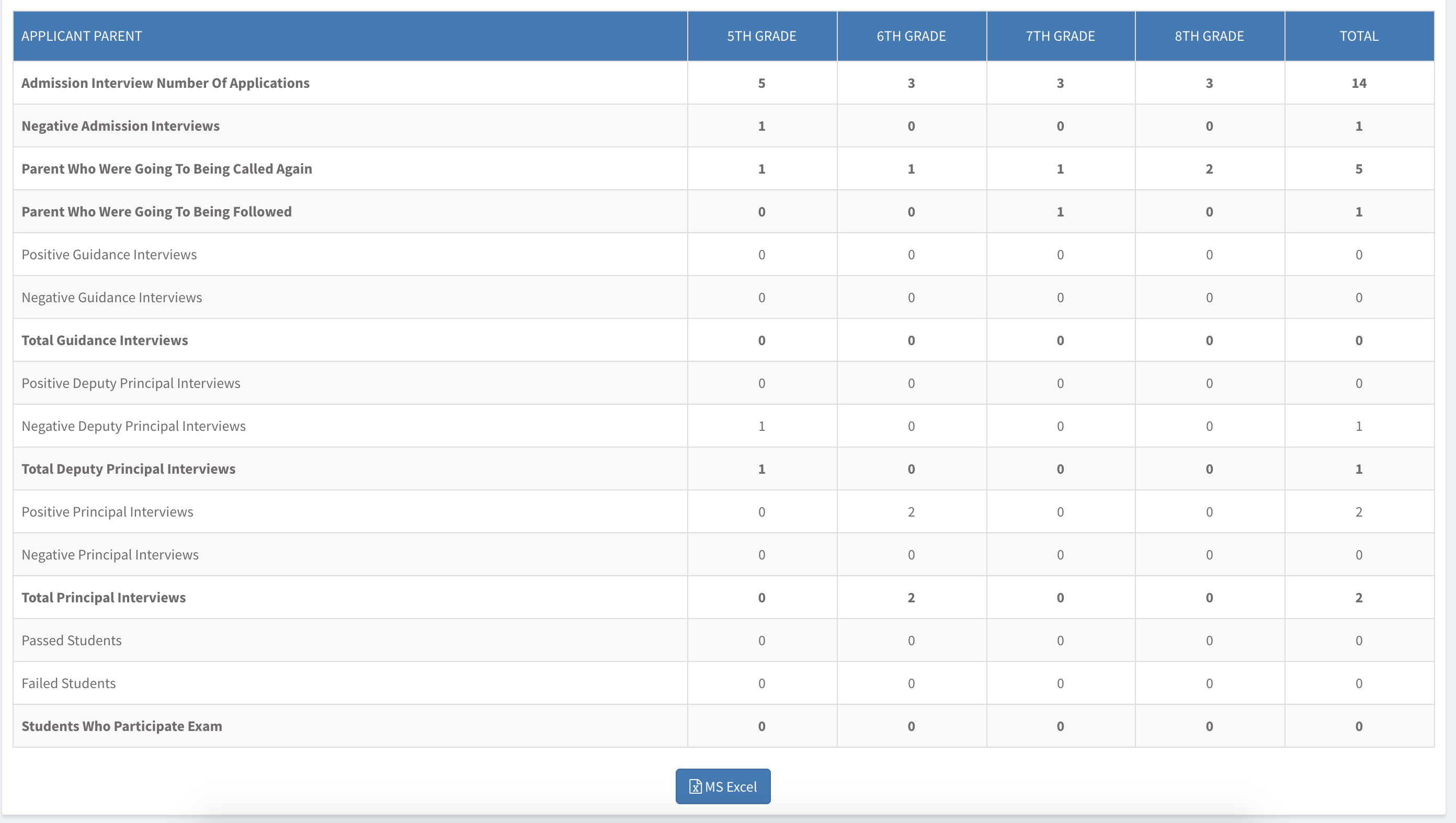The image size is (1456, 823).
Task: Select the Negative Admission Interviews row label
Action: (120, 126)
